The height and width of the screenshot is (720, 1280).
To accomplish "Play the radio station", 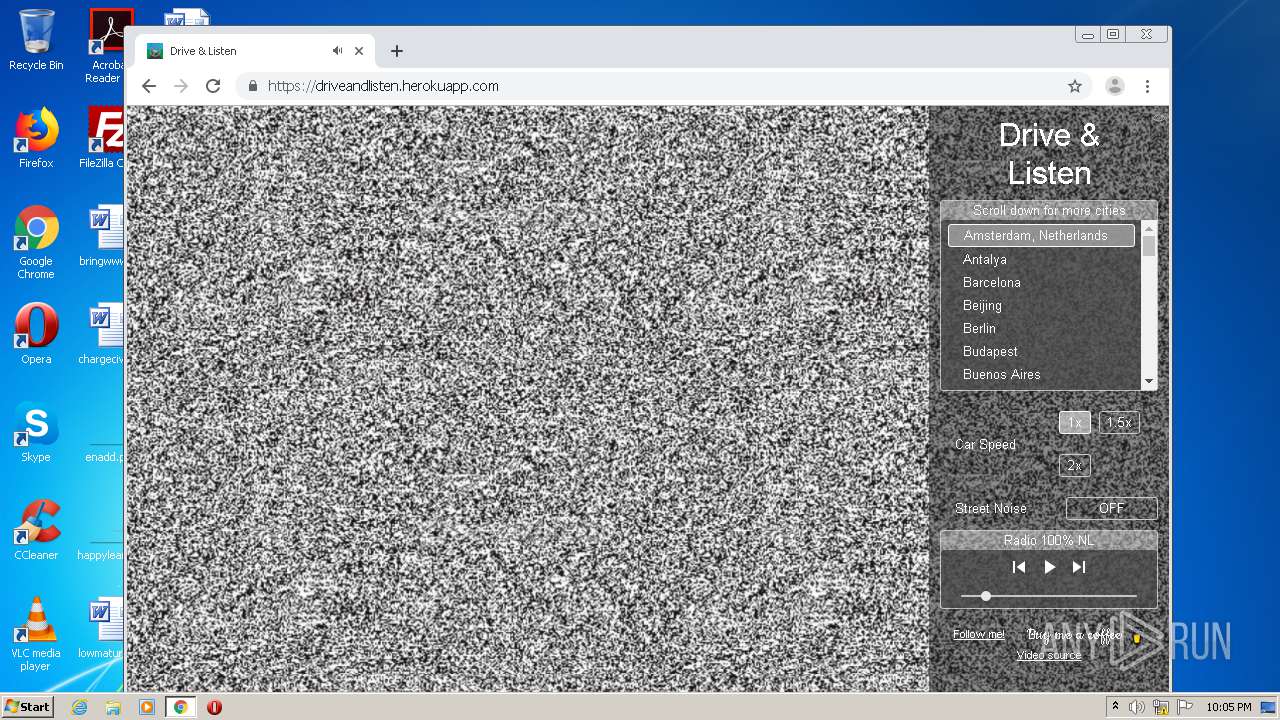I will (x=1049, y=567).
